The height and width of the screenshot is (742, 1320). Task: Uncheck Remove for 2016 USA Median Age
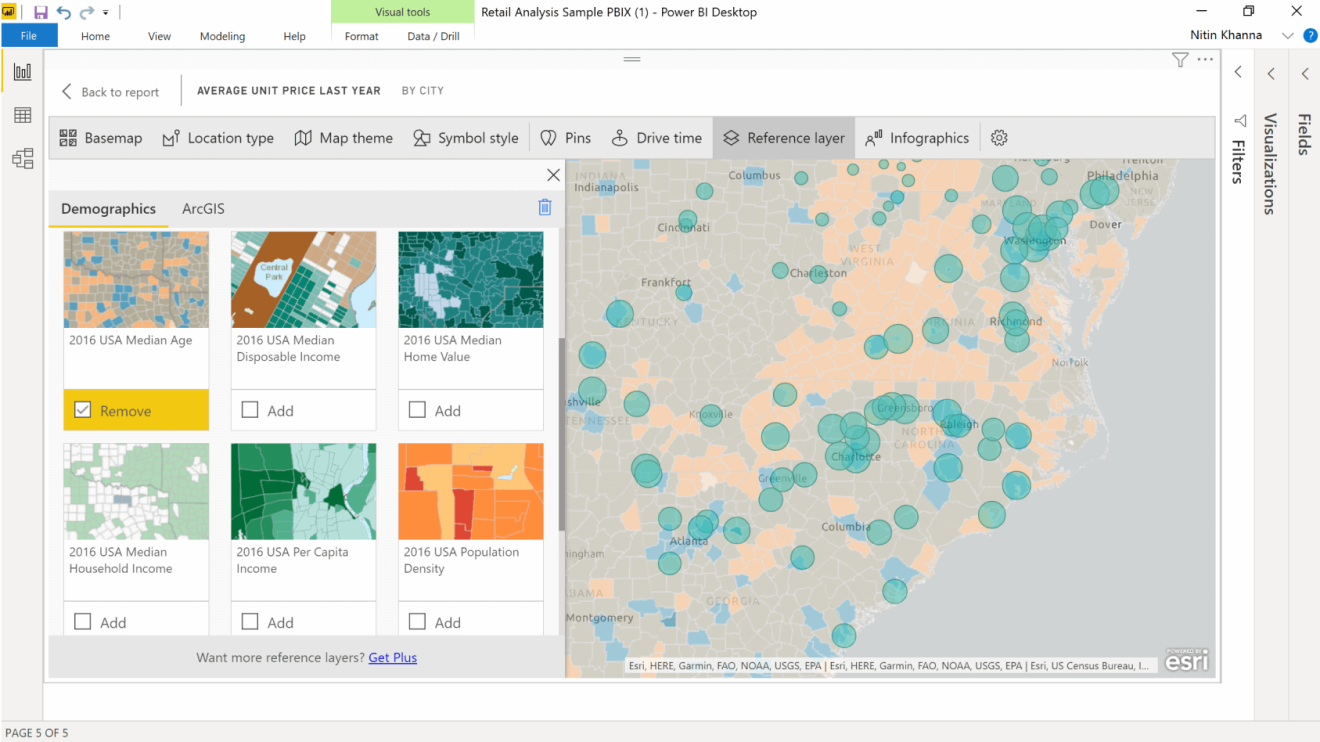pyautogui.click(x=82, y=410)
